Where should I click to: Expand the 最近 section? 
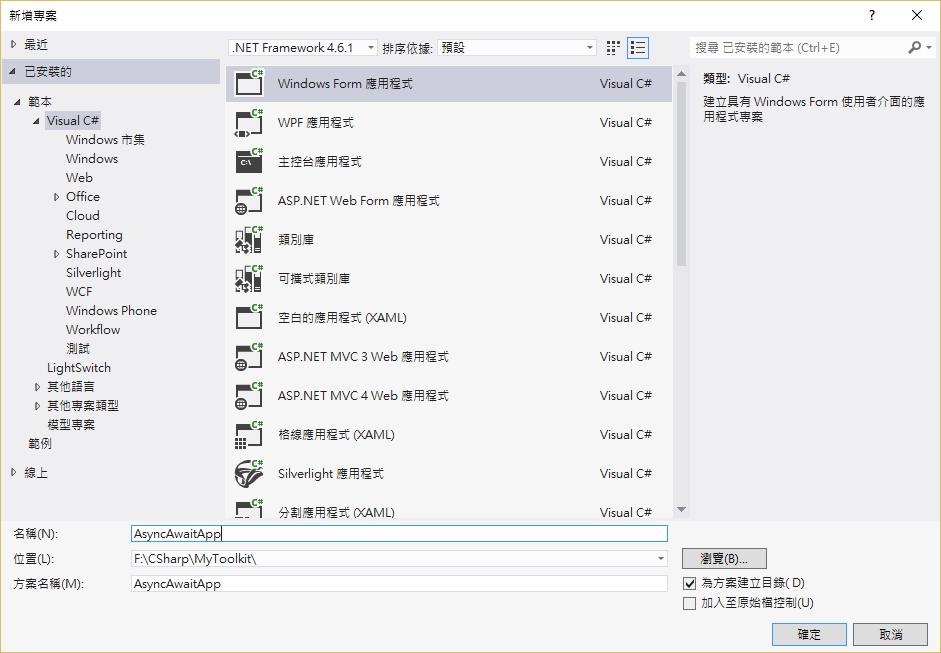coord(13,44)
